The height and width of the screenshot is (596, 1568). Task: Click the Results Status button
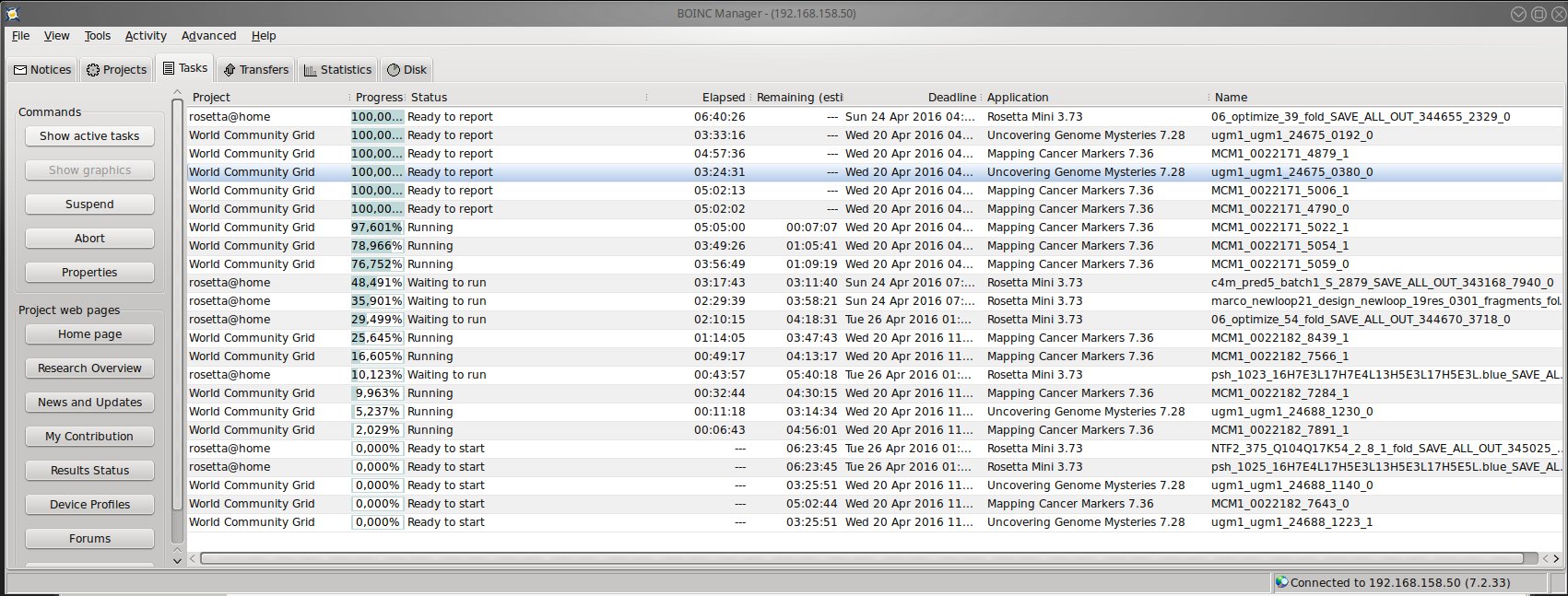coord(89,471)
